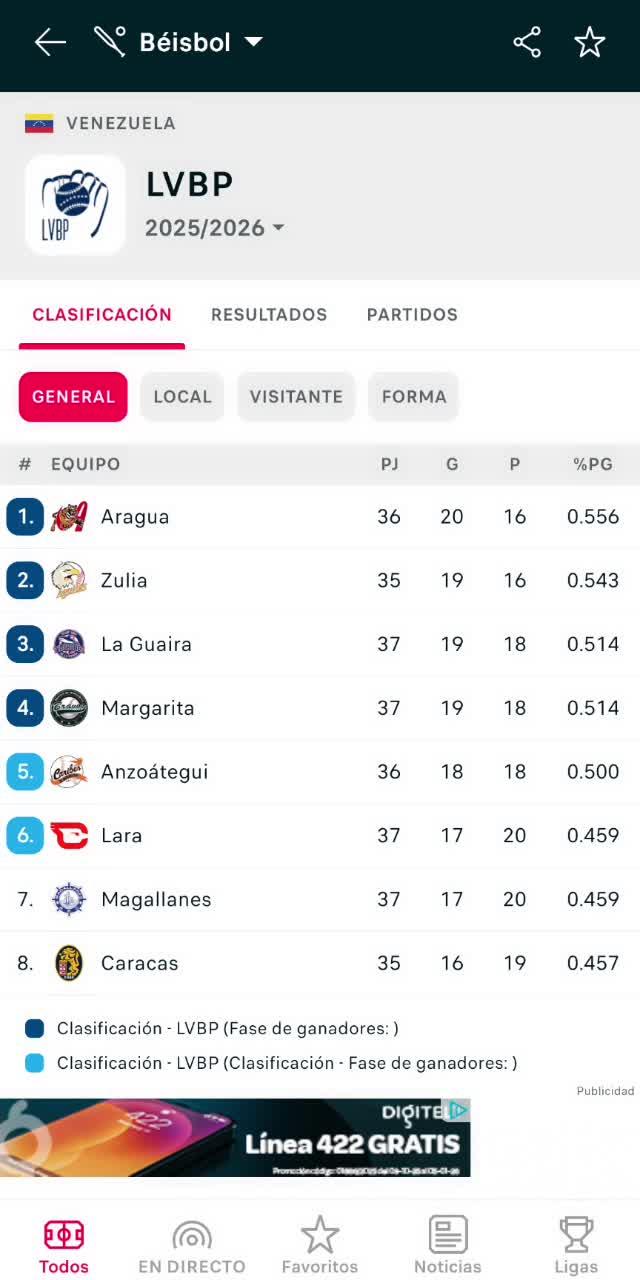Switch to LOCAL standings filter
Viewport: 640px width, 1280px height.
pos(182,397)
